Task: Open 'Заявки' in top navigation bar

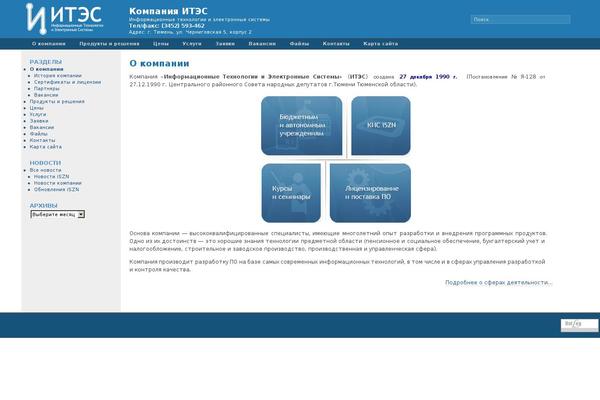Action: [x=225, y=44]
